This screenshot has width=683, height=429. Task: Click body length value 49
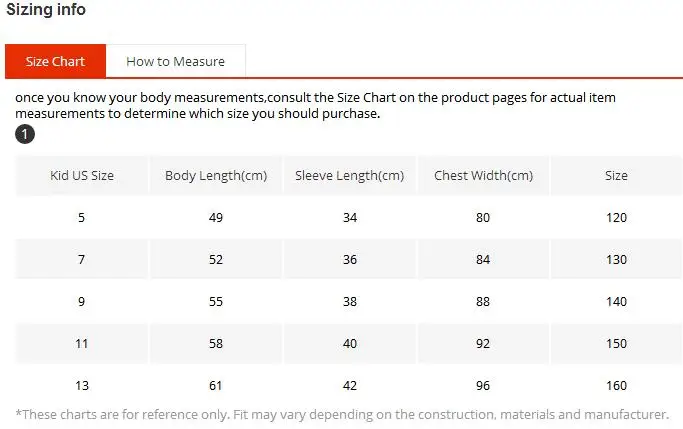[x=216, y=217]
